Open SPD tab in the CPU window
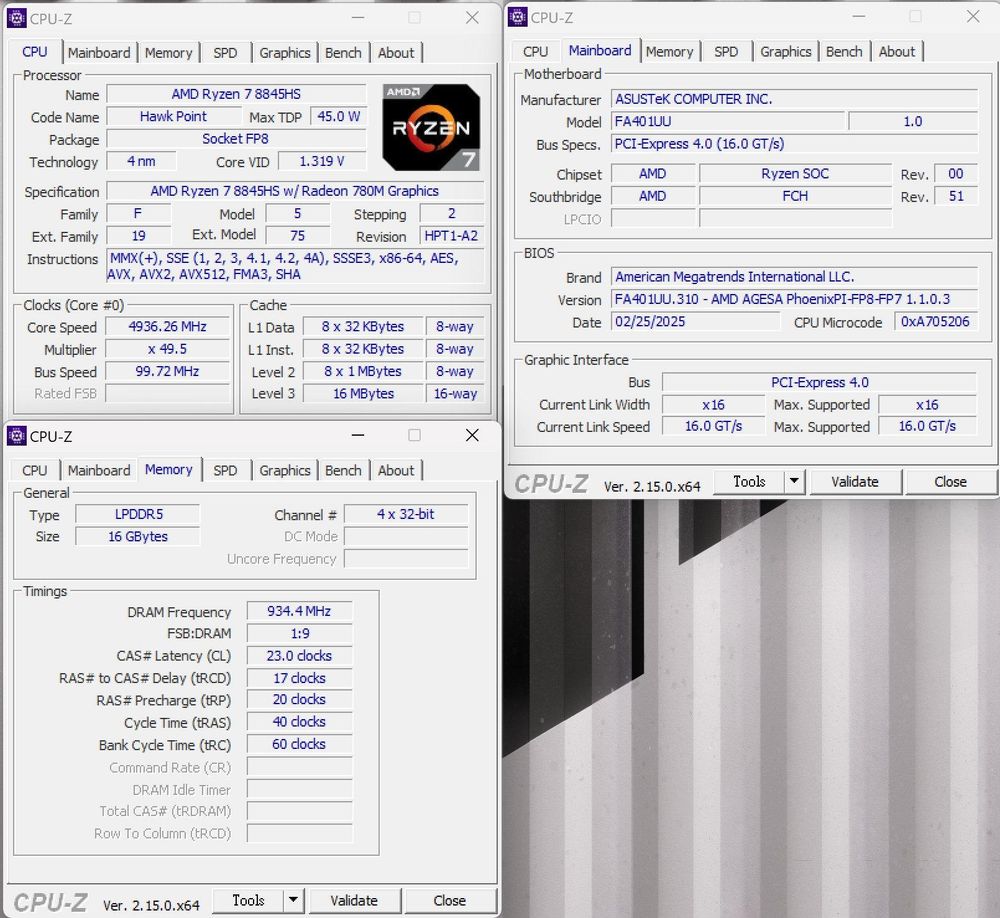1000x918 pixels. click(225, 53)
